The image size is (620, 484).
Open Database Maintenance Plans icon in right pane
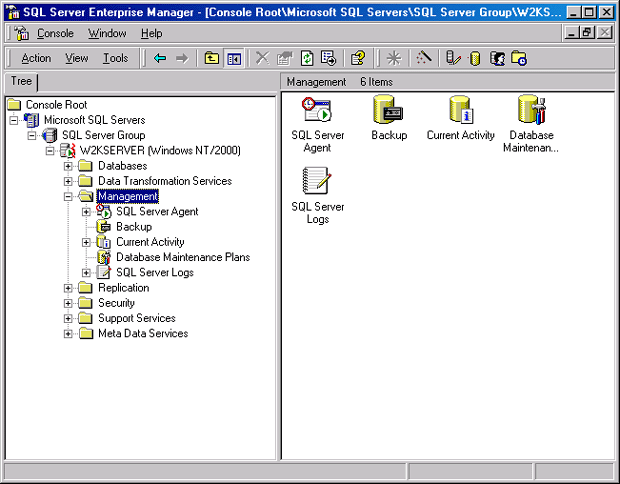click(531, 110)
